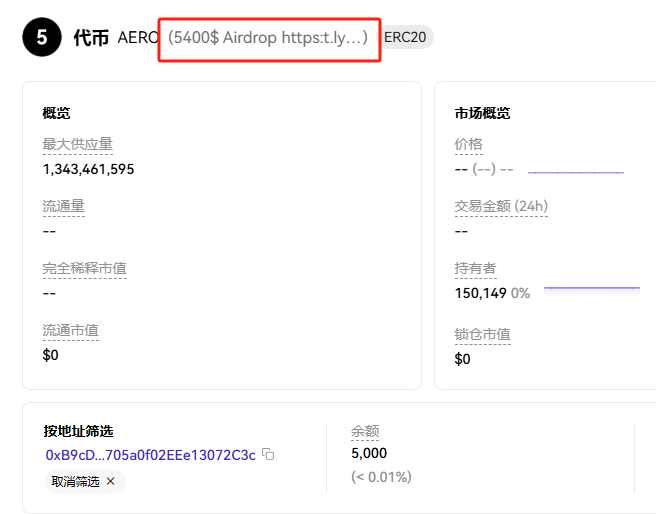Click the 余额 label
The width and height of the screenshot is (656, 514).
(364, 431)
